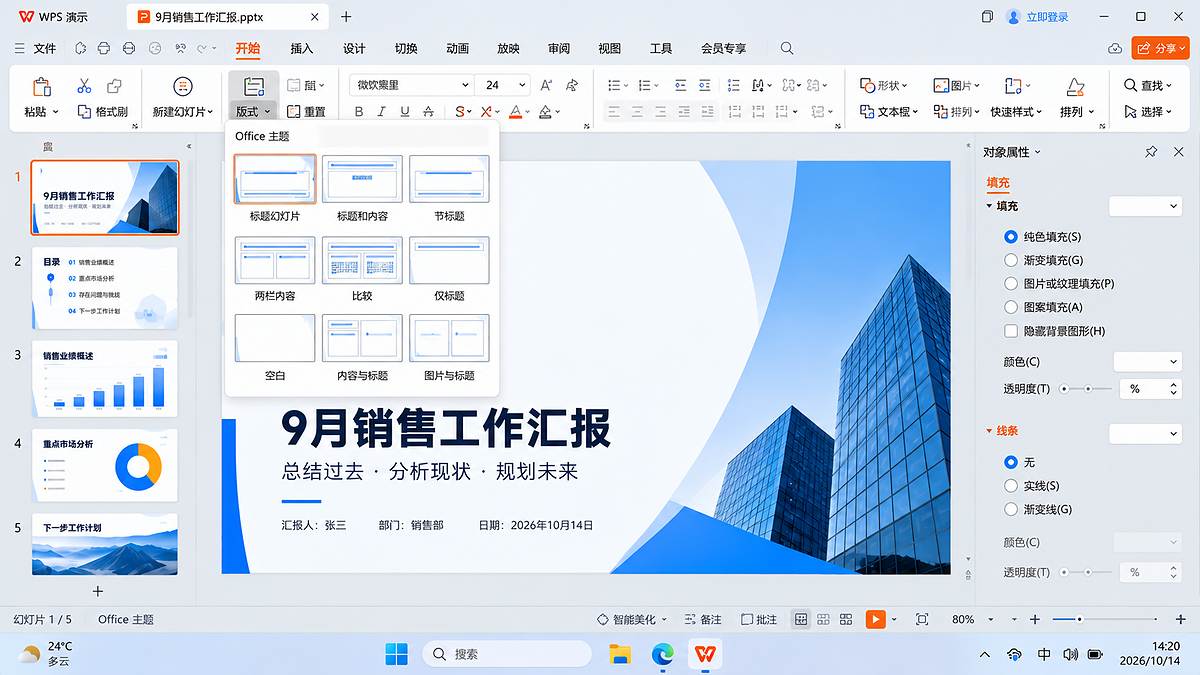The image size is (1200, 675).
Task: Choose the Blank (空白) layout
Action: [x=275, y=338]
